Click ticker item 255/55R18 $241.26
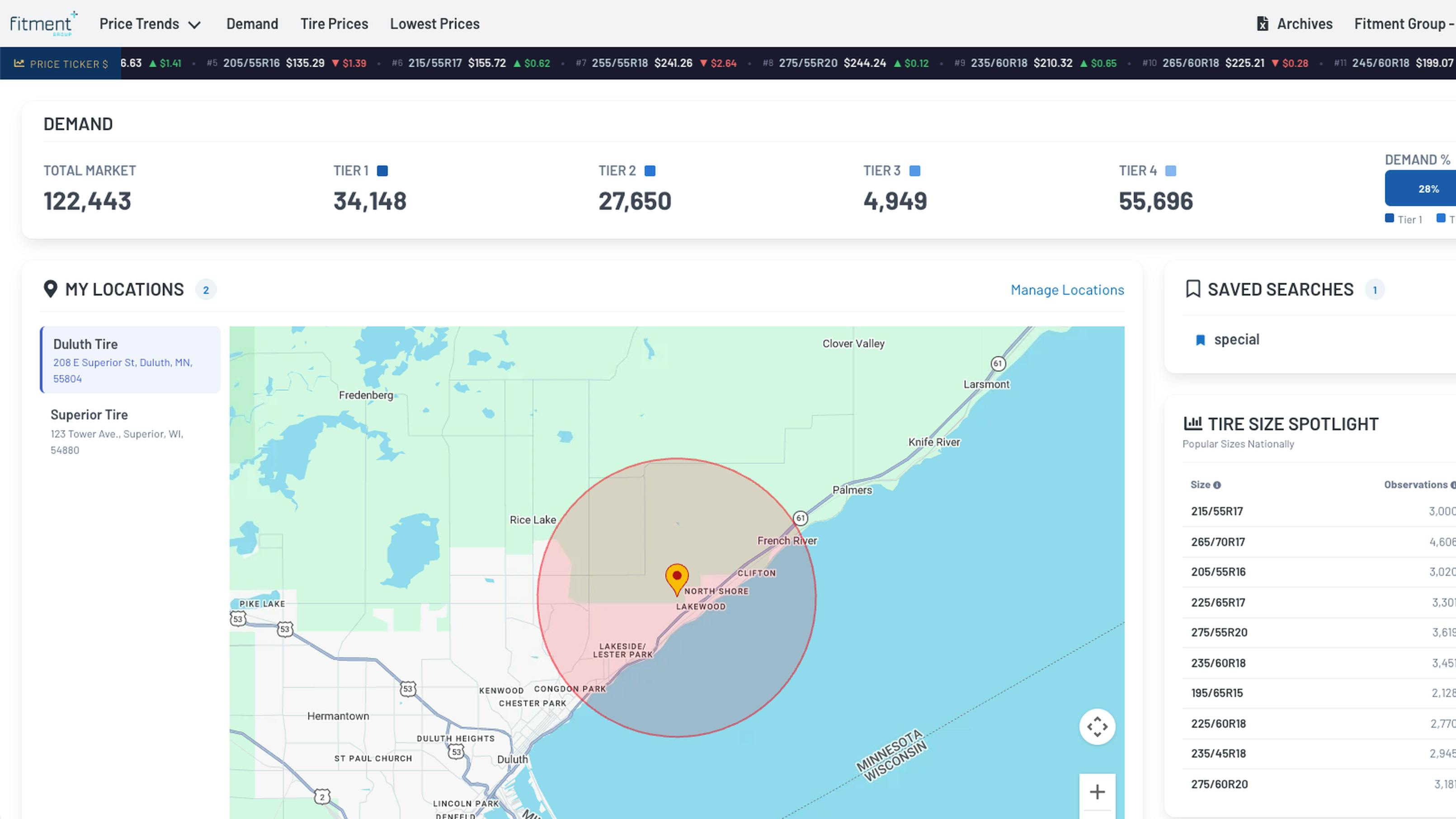This screenshot has height=819, width=1456. coord(656,63)
